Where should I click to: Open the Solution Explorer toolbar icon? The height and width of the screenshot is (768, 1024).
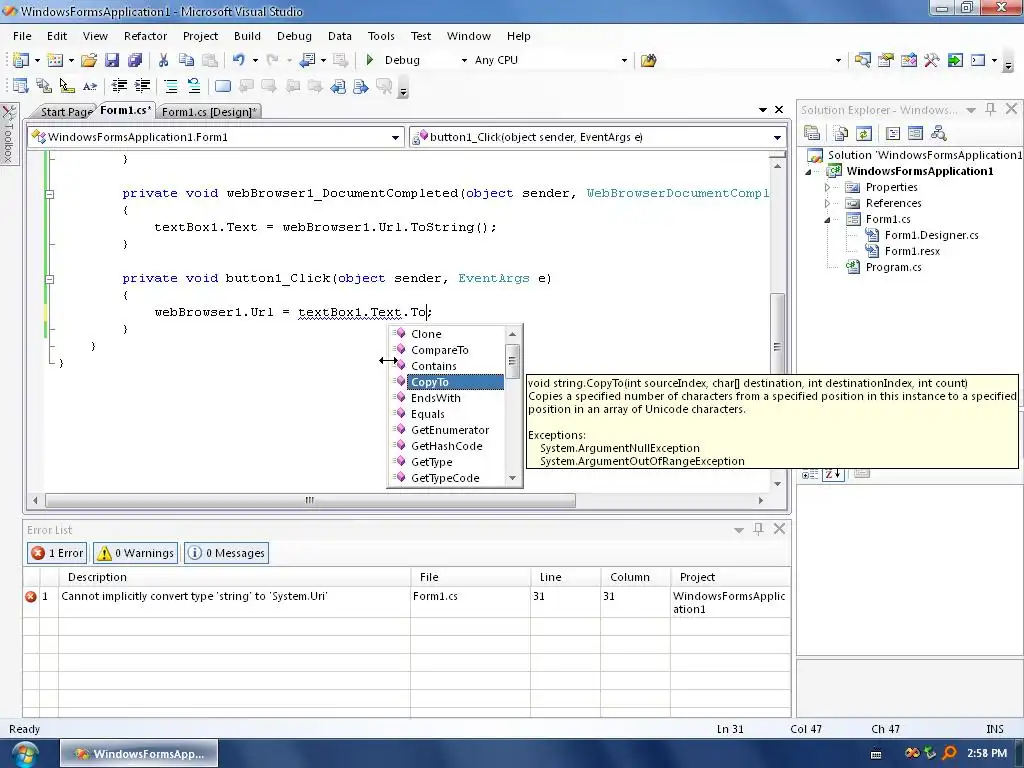click(863, 60)
